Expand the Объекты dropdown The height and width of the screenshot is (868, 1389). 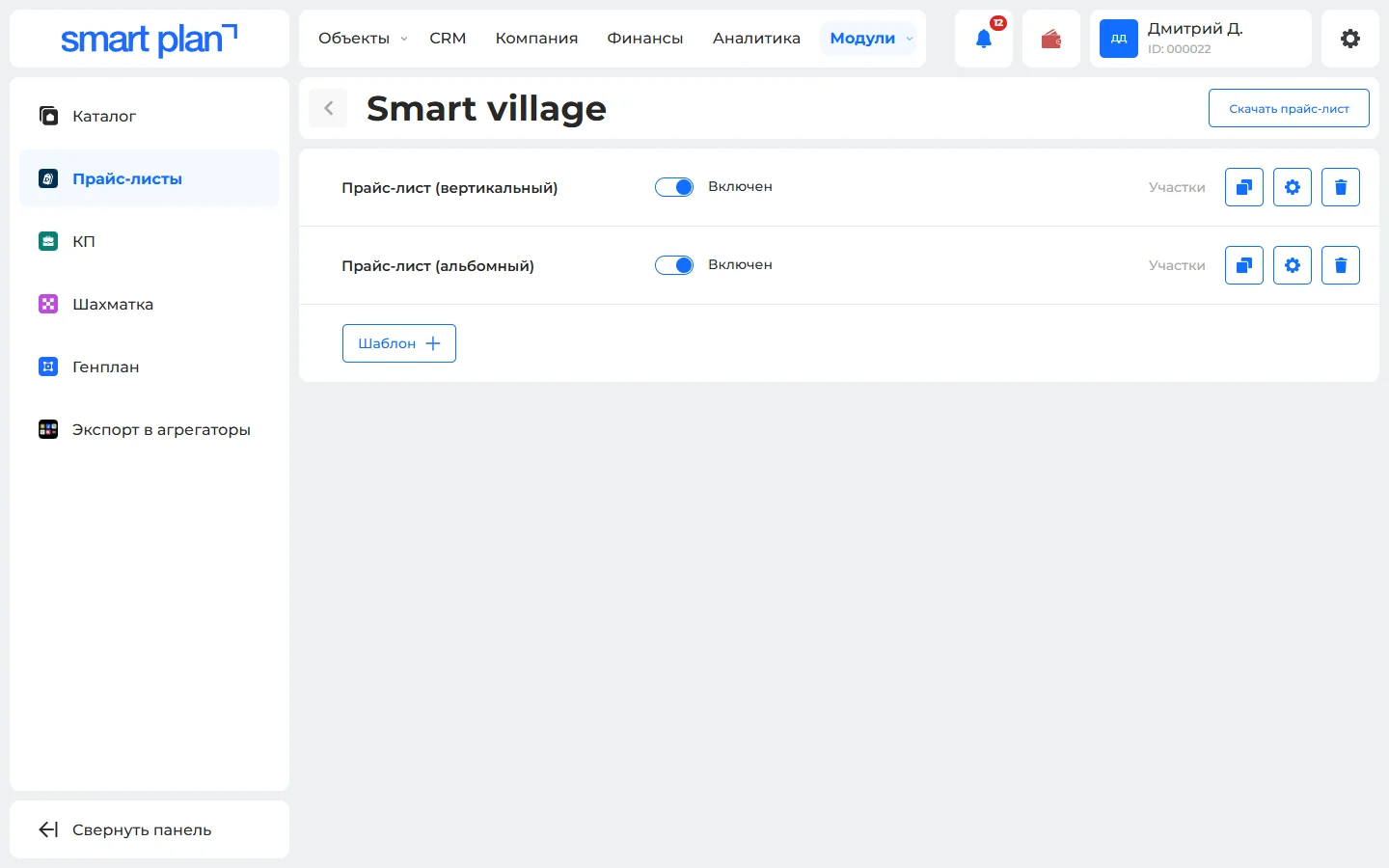363,39
